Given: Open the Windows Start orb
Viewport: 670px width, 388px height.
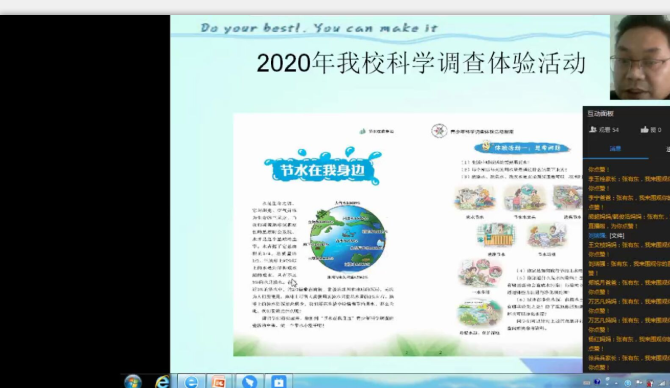Looking at the screenshot, I should click(133, 382).
